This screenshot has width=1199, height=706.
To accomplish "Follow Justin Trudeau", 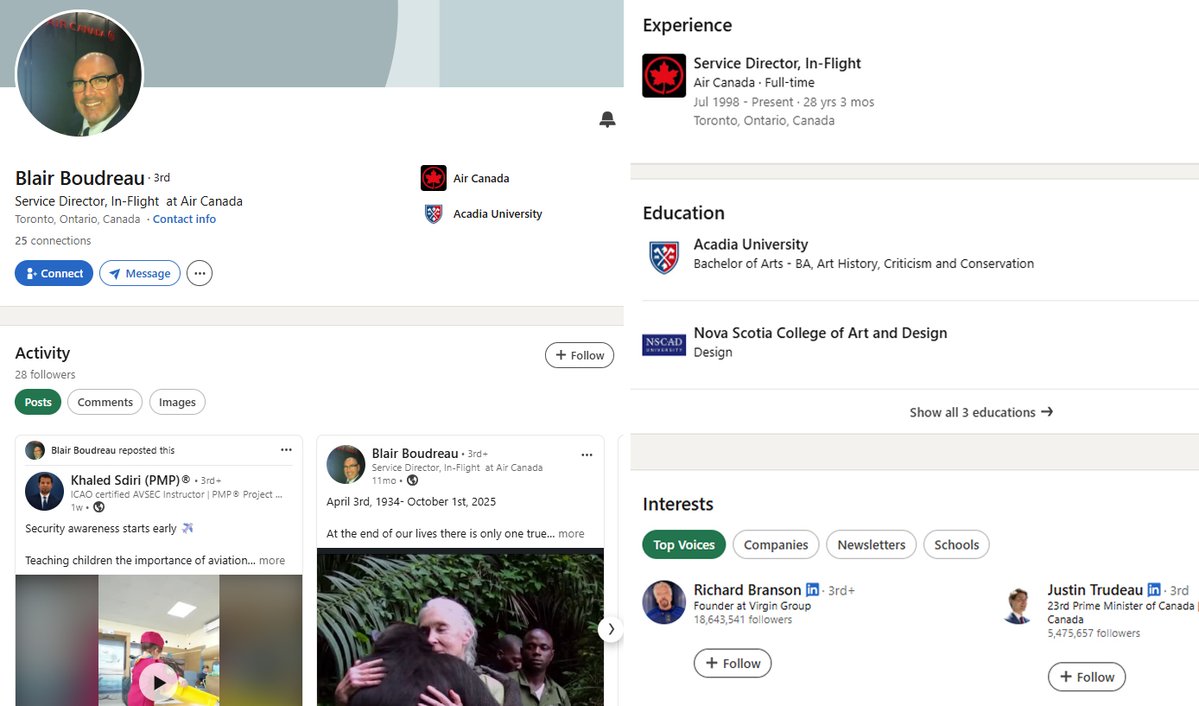I will [1087, 677].
